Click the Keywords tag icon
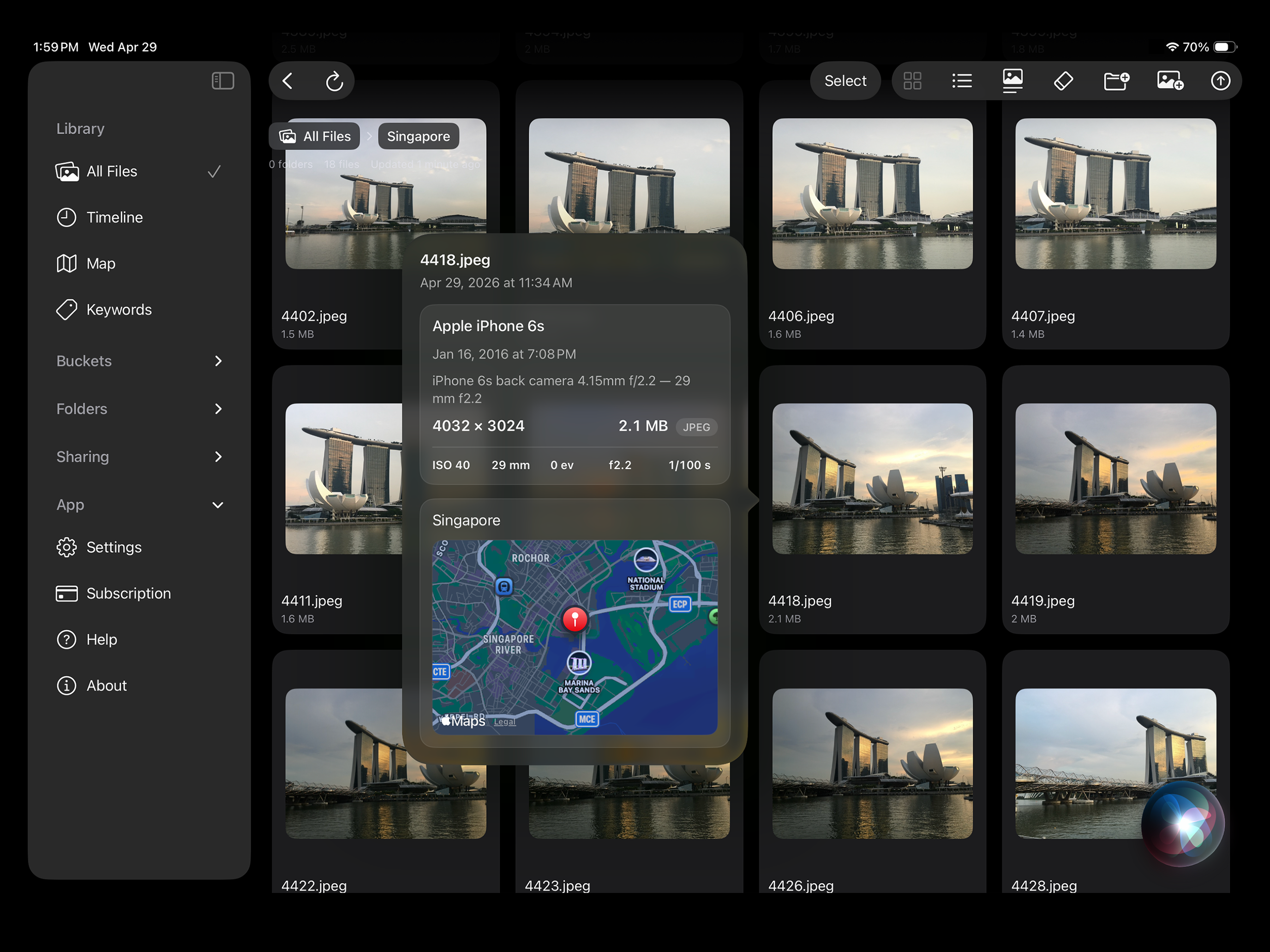Image resolution: width=1270 pixels, height=952 pixels. 66,310
